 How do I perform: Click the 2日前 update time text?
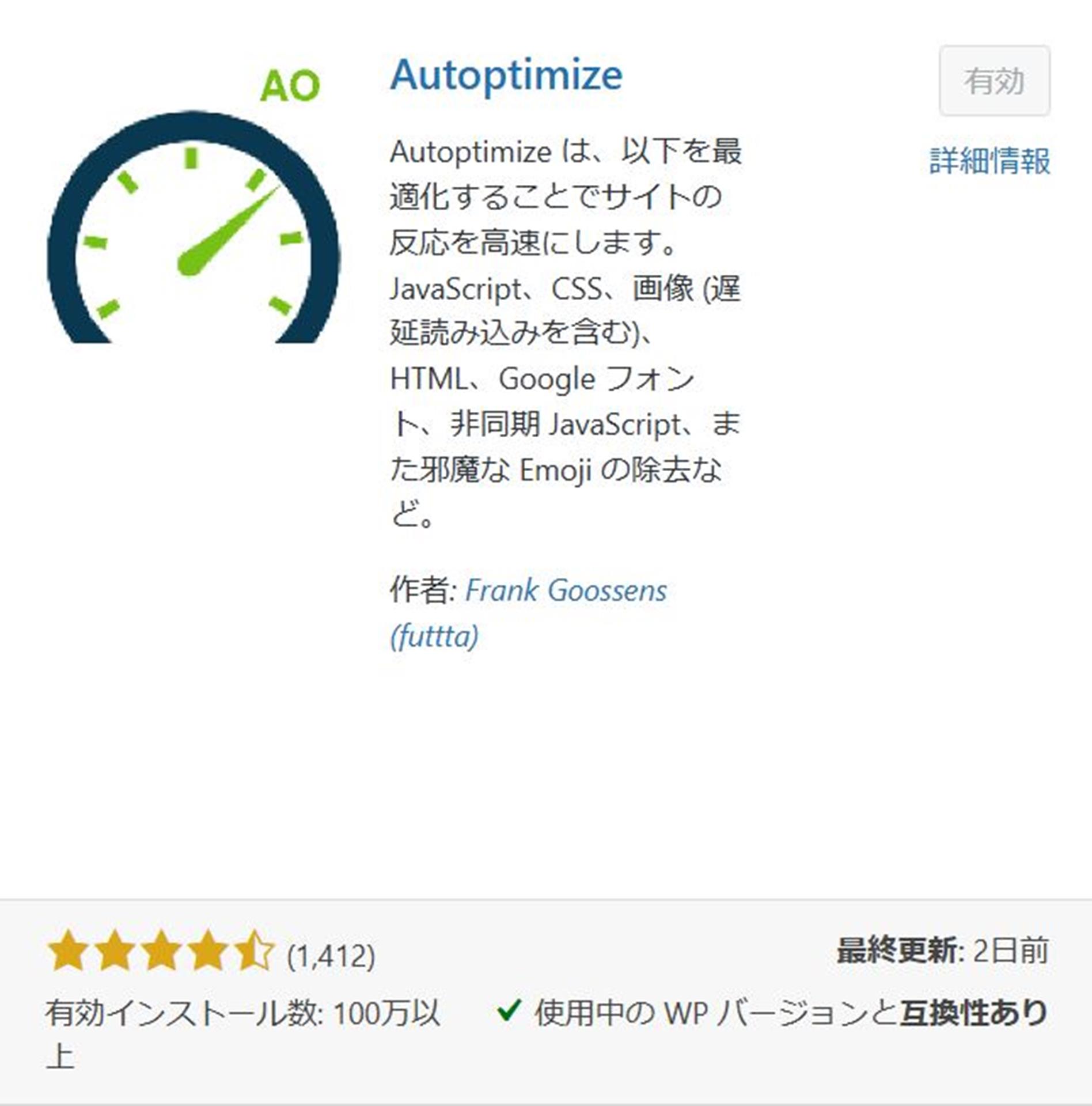[x=1010, y=951]
